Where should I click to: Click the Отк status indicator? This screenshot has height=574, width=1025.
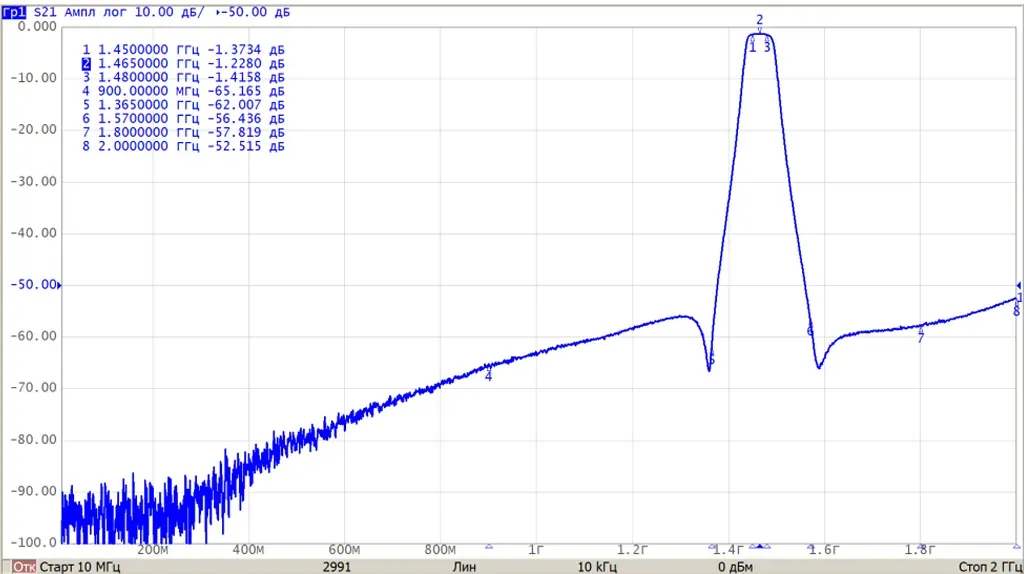click(x=24, y=566)
